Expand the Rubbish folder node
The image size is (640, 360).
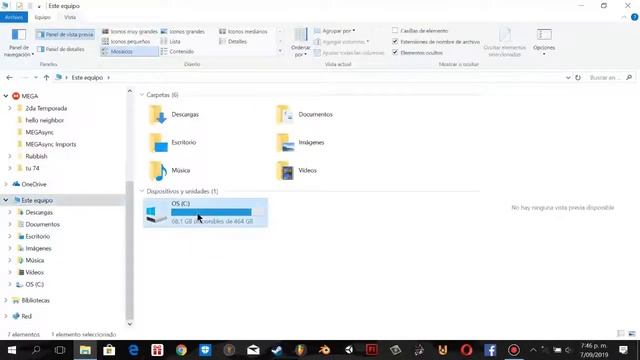10,156
